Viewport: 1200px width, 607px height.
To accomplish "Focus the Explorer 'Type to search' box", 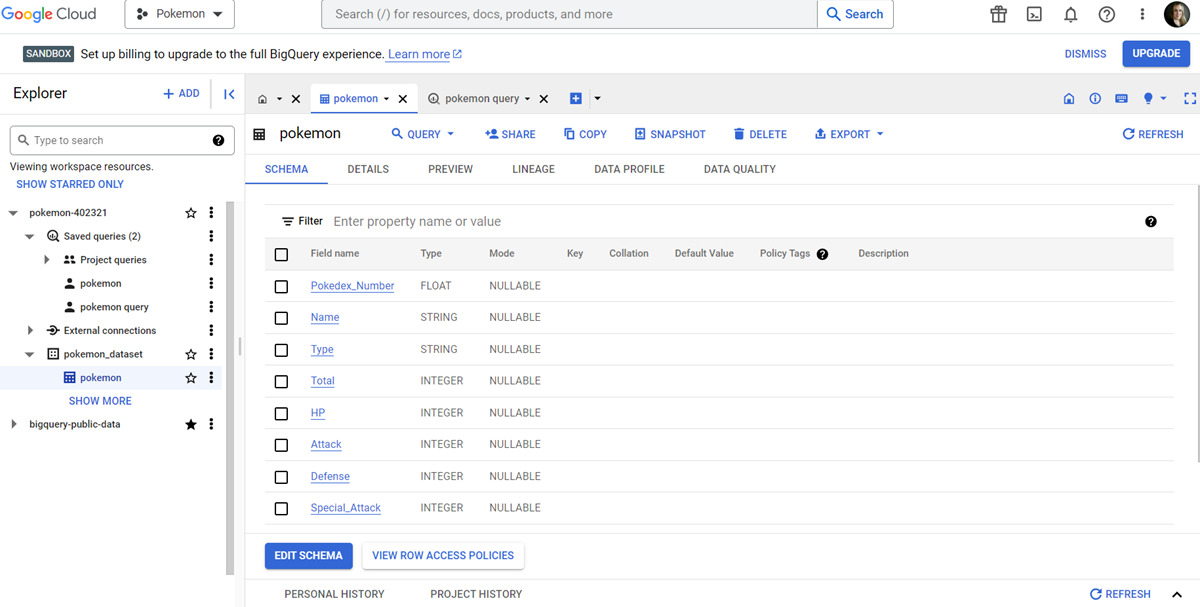I will (122, 140).
